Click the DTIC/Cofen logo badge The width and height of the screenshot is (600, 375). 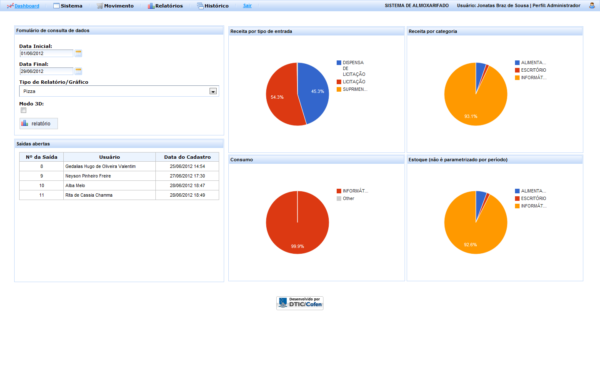pos(300,303)
